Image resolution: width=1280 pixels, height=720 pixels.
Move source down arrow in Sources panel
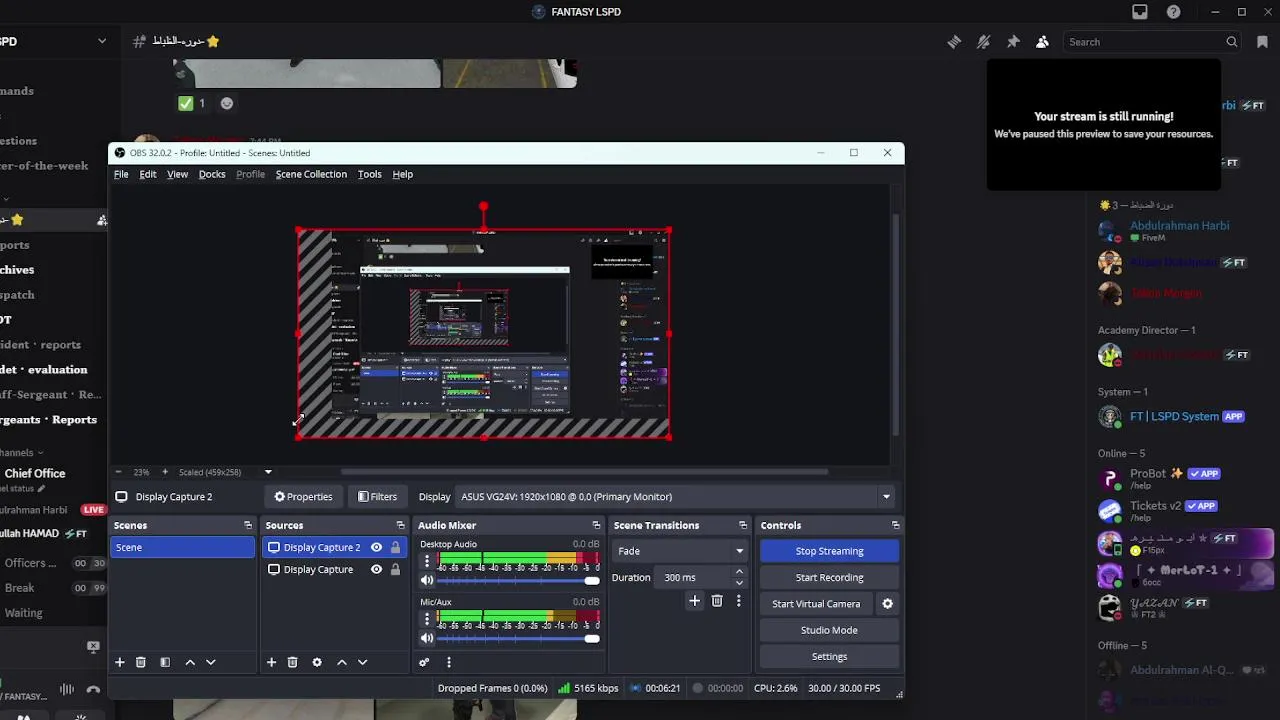pos(362,662)
